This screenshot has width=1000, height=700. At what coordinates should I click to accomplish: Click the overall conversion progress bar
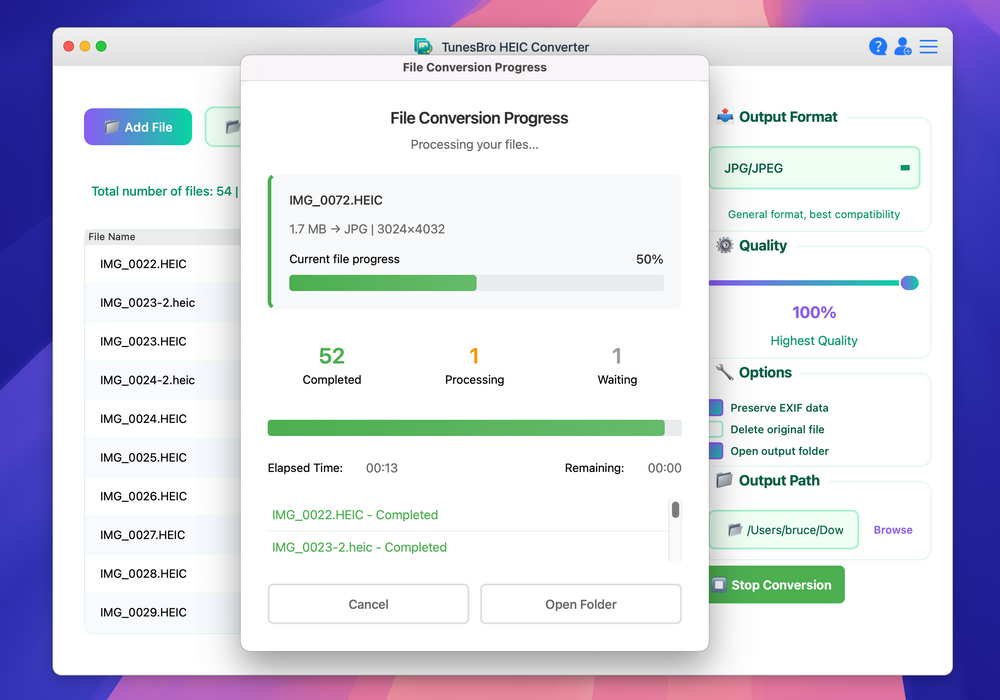(x=474, y=428)
